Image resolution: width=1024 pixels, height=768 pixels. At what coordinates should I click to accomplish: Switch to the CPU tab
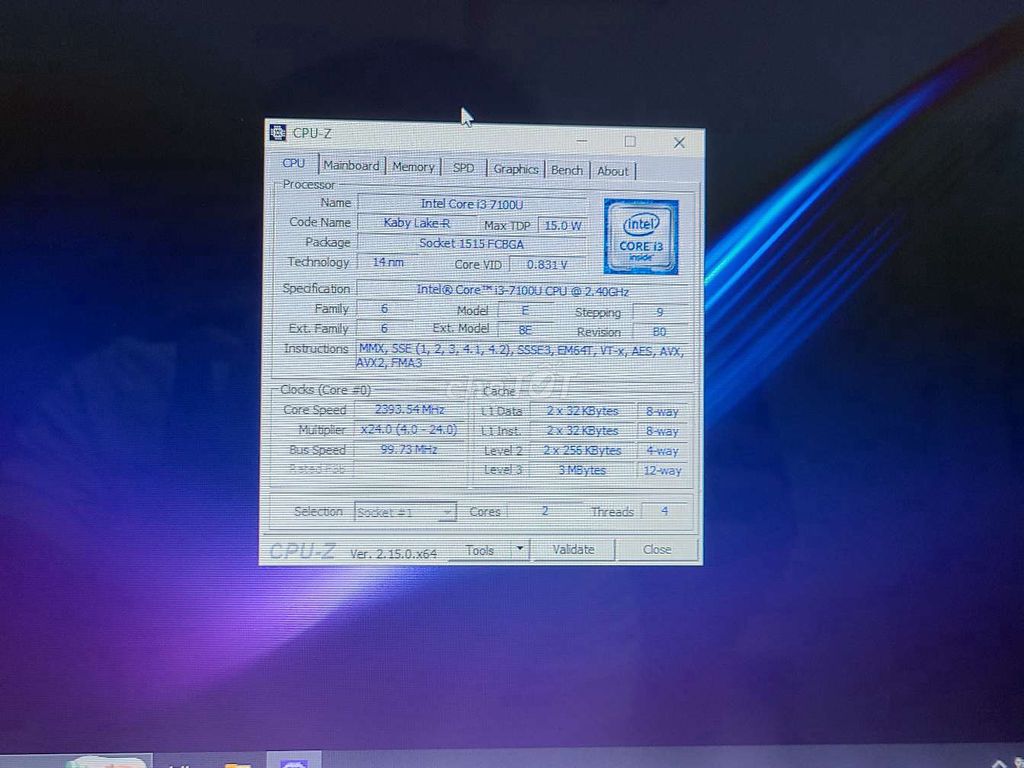[293, 163]
